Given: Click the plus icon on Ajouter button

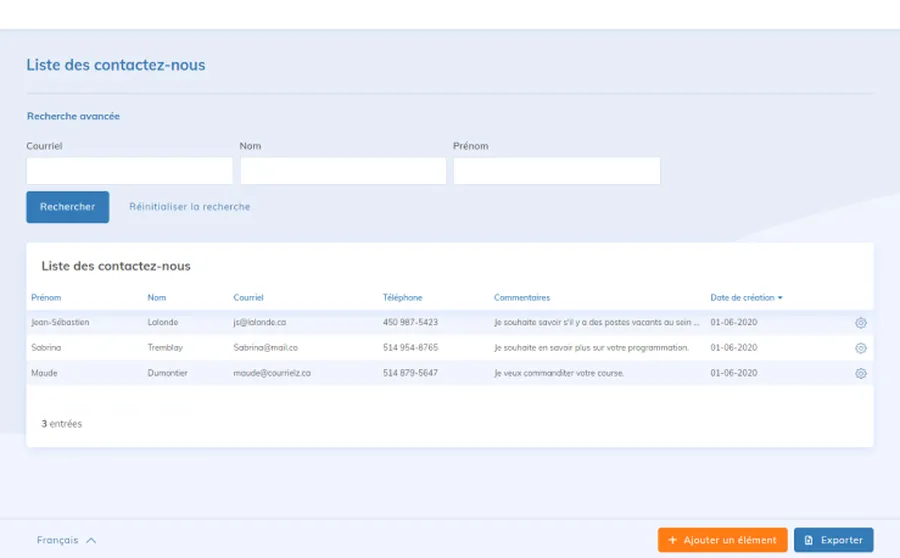Looking at the screenshot, I should click(x=673, y=540).
